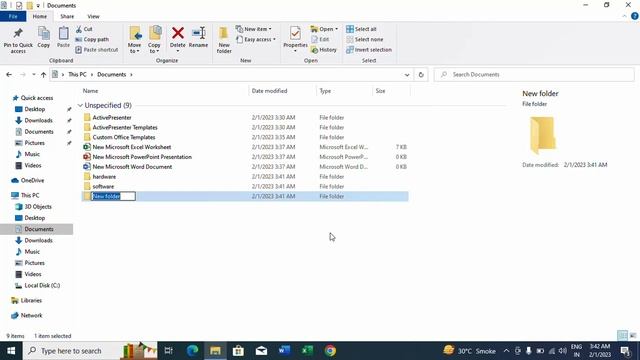Click Select none in ribbon

(364, 40)
